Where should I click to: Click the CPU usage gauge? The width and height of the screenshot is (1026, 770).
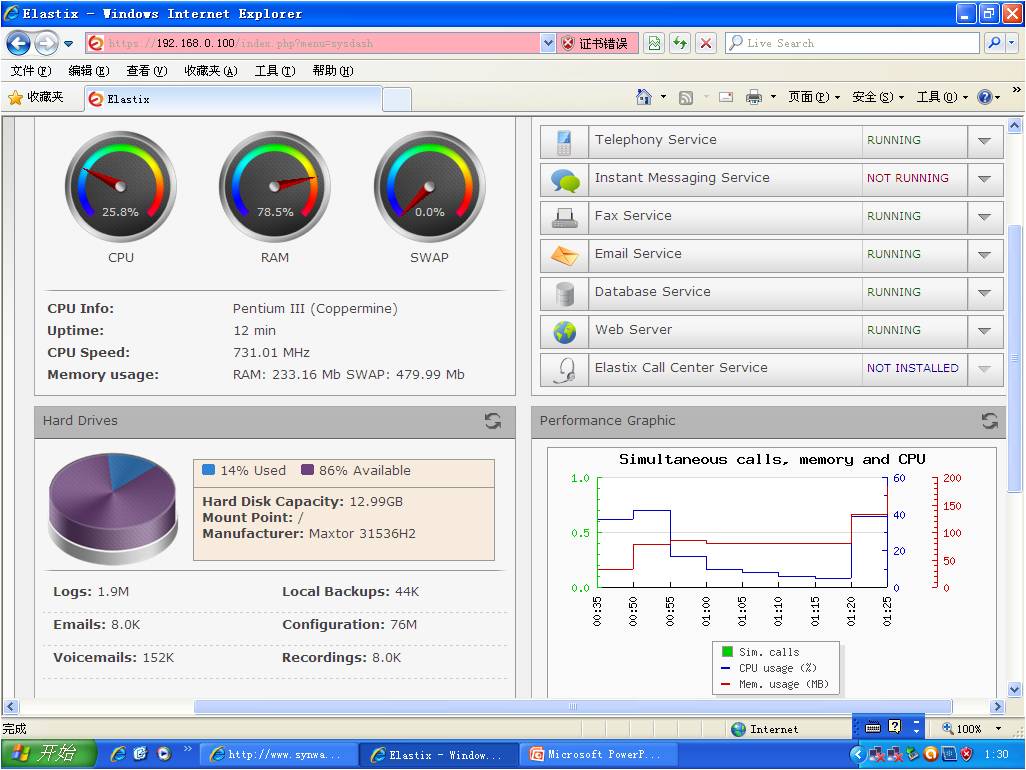[120, 186]
